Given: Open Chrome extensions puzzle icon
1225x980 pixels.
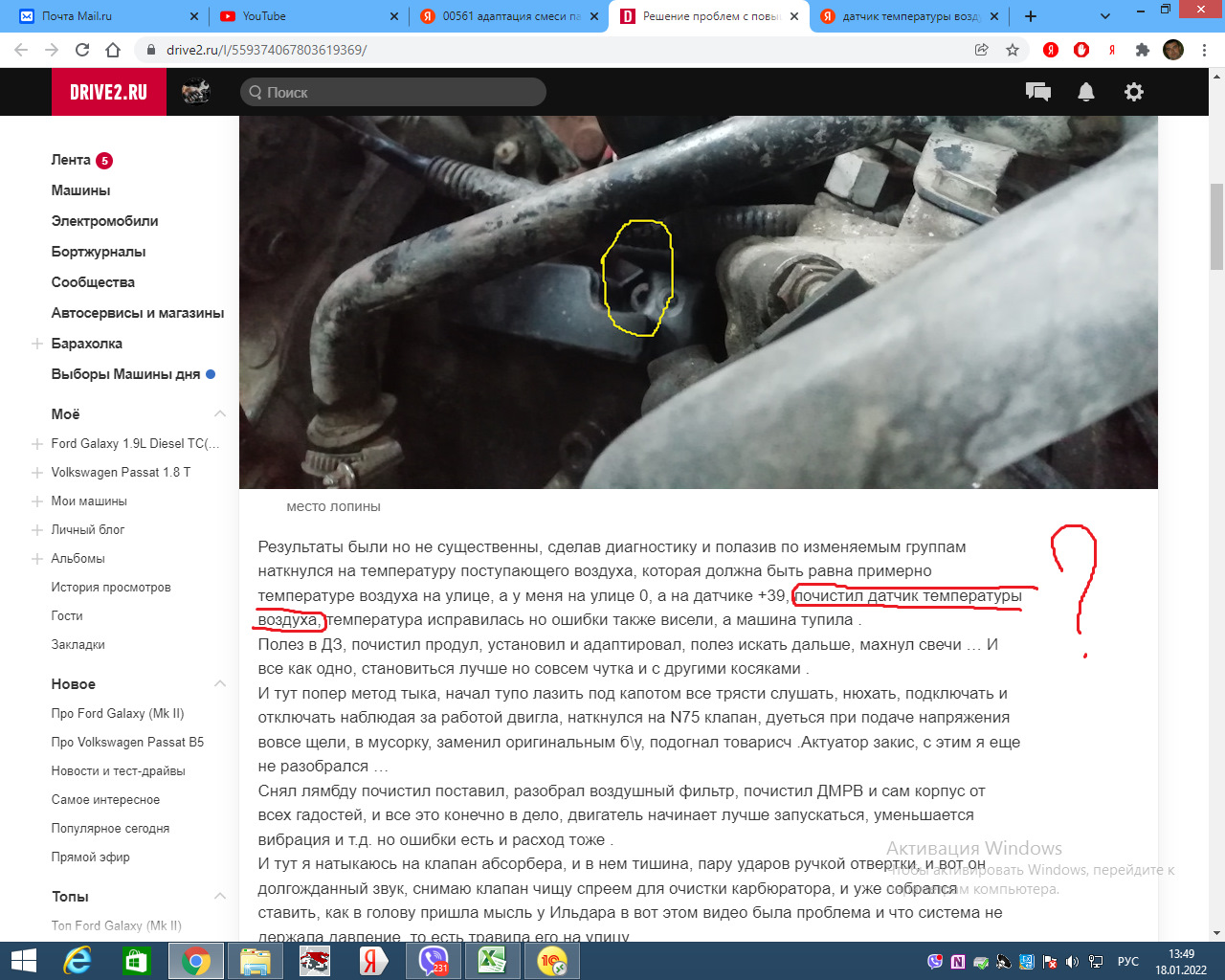Looking at the screenshot, I should coord(1142,50).
